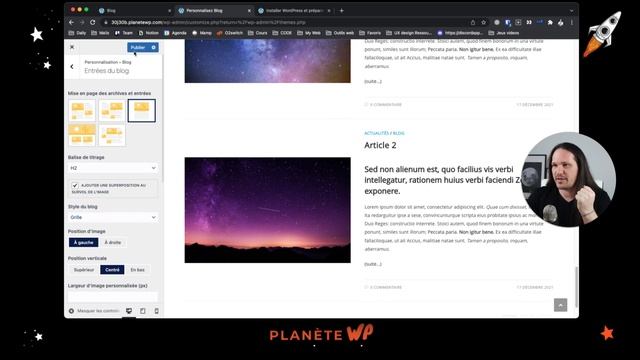Click Masquer les contrôles at panel bottom
This screenshot has height=360, width=640.
(94, 311)
